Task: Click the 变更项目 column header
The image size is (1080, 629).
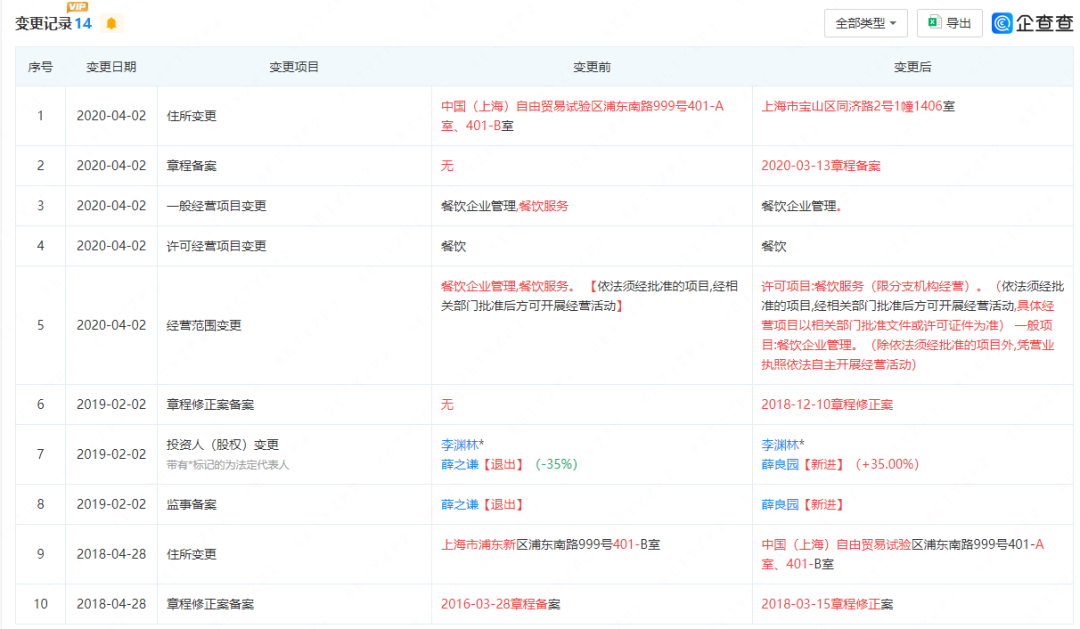Action: coord(294,67)
